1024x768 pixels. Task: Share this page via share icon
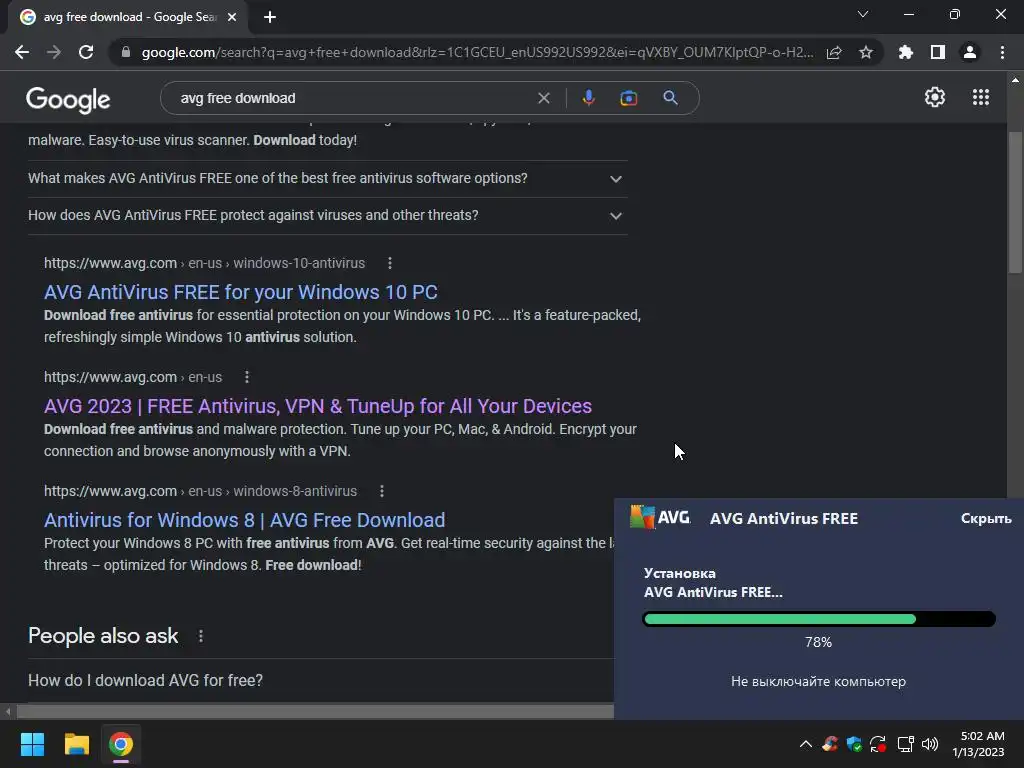(834, 52)
